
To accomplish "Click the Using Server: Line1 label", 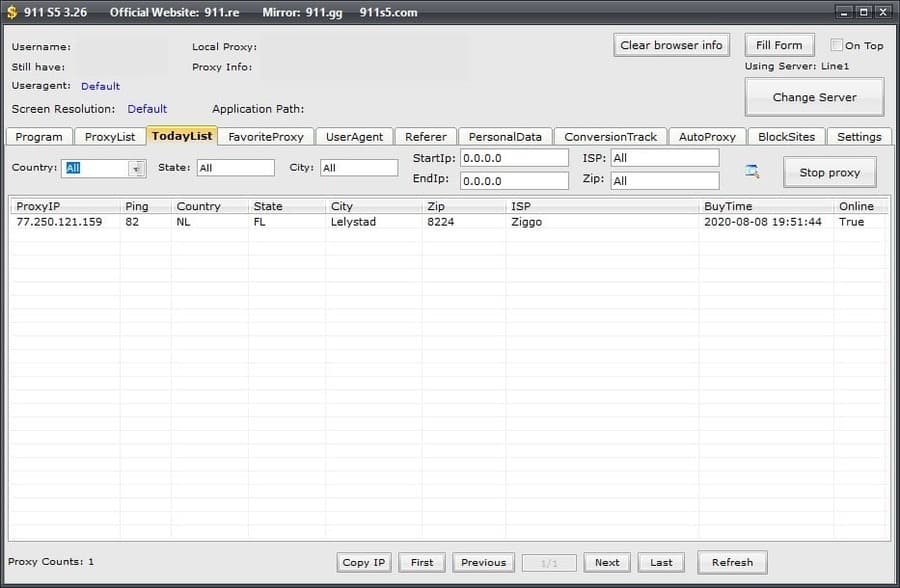I will (x=797, y=66).
